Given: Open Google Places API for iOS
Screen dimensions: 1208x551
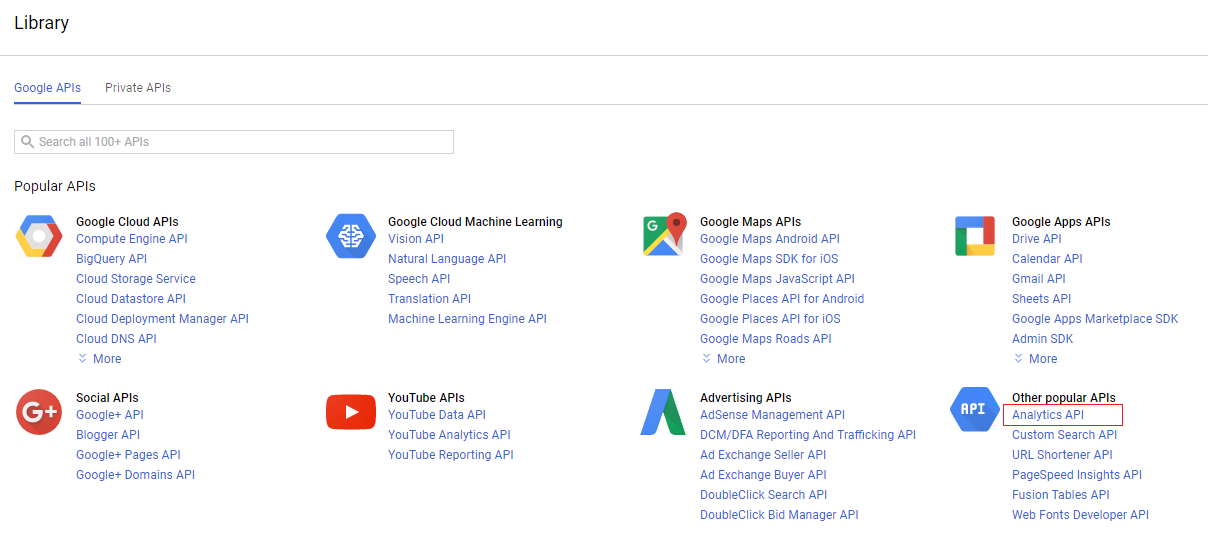Looking at the screenshot, I should [x=770, y=319].
